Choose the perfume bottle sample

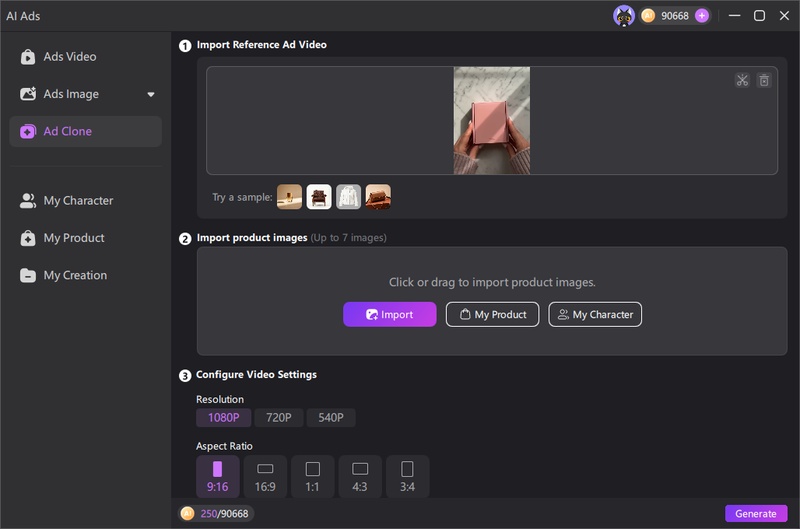289,197
